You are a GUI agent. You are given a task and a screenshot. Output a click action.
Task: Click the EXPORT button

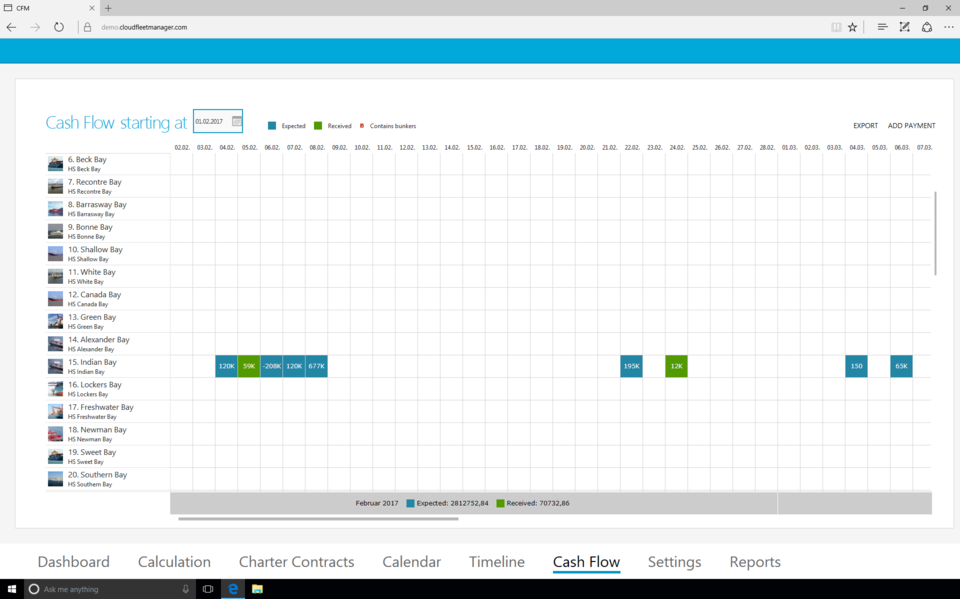pyautogui.click(x=865, y=126)
